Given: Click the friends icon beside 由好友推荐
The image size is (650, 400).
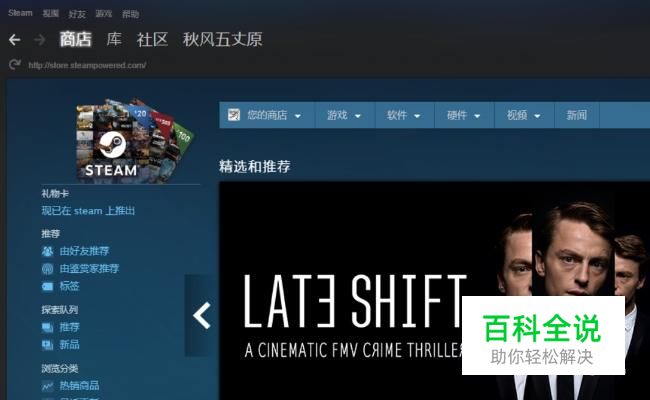Looking at the screenshot, I should pyautogui.click(x=47, y=251).
